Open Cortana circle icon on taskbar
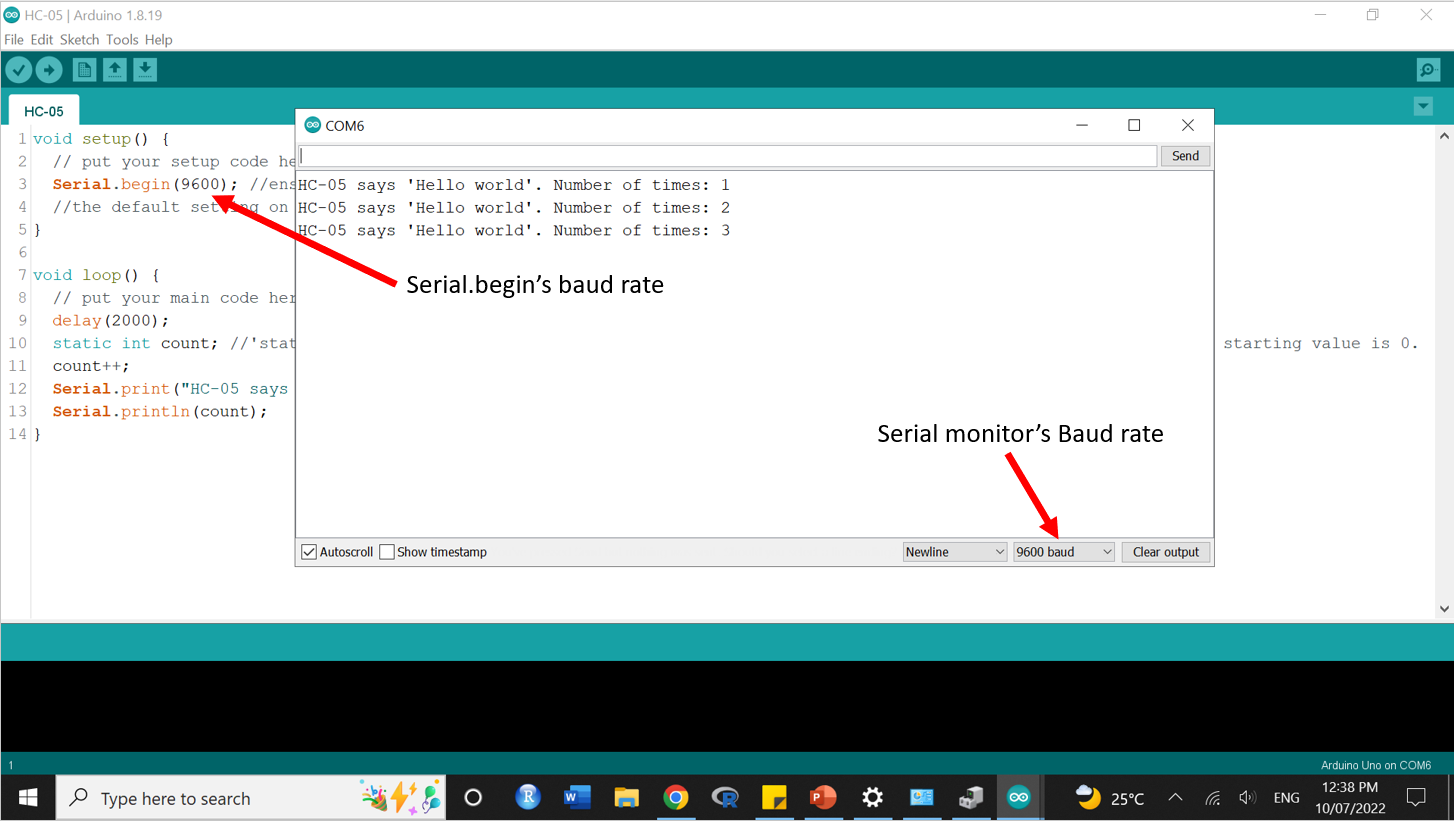 pyautogui.click(x=474, y=798)
